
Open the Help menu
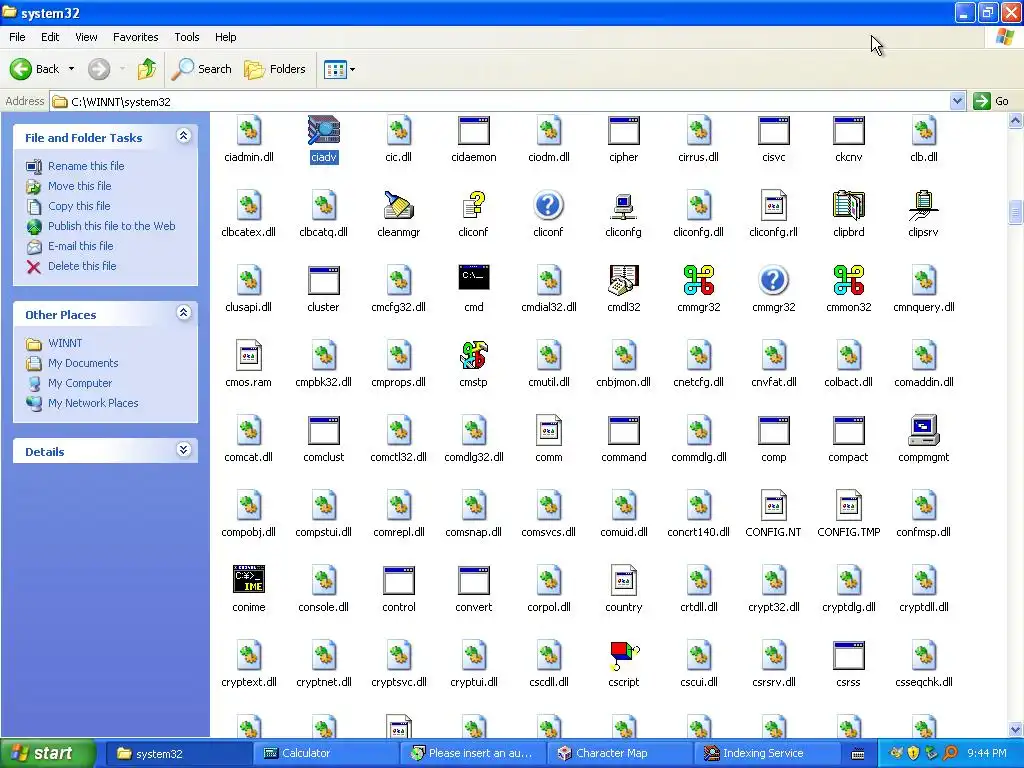pyautogui.click(x=226, y=37)
